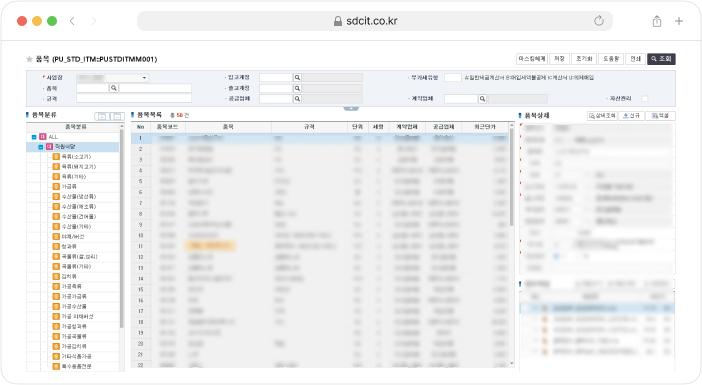Click the 규격 input field
The height and width of the screenshot is (385, 702).
tap(134, 98)
